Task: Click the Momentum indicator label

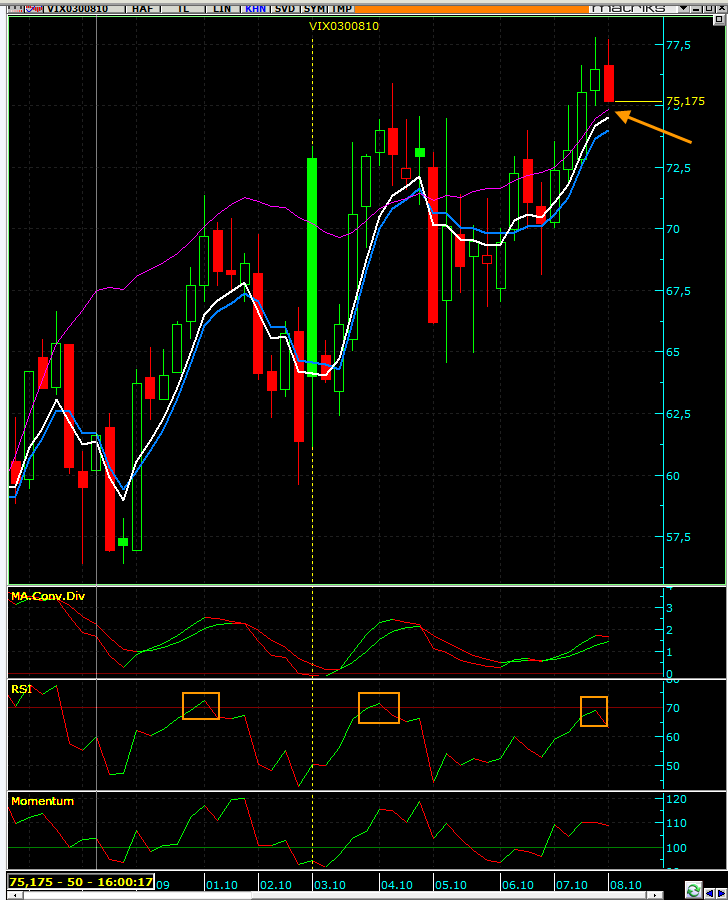Action: click(42, 801)
